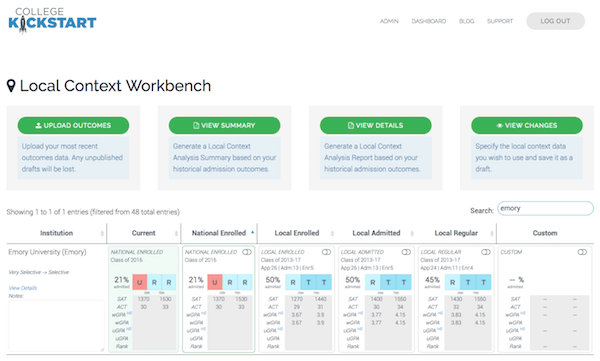Sort by Local Regular column header
The height and width of the screenshot is (361, 600).
point(456,233)
